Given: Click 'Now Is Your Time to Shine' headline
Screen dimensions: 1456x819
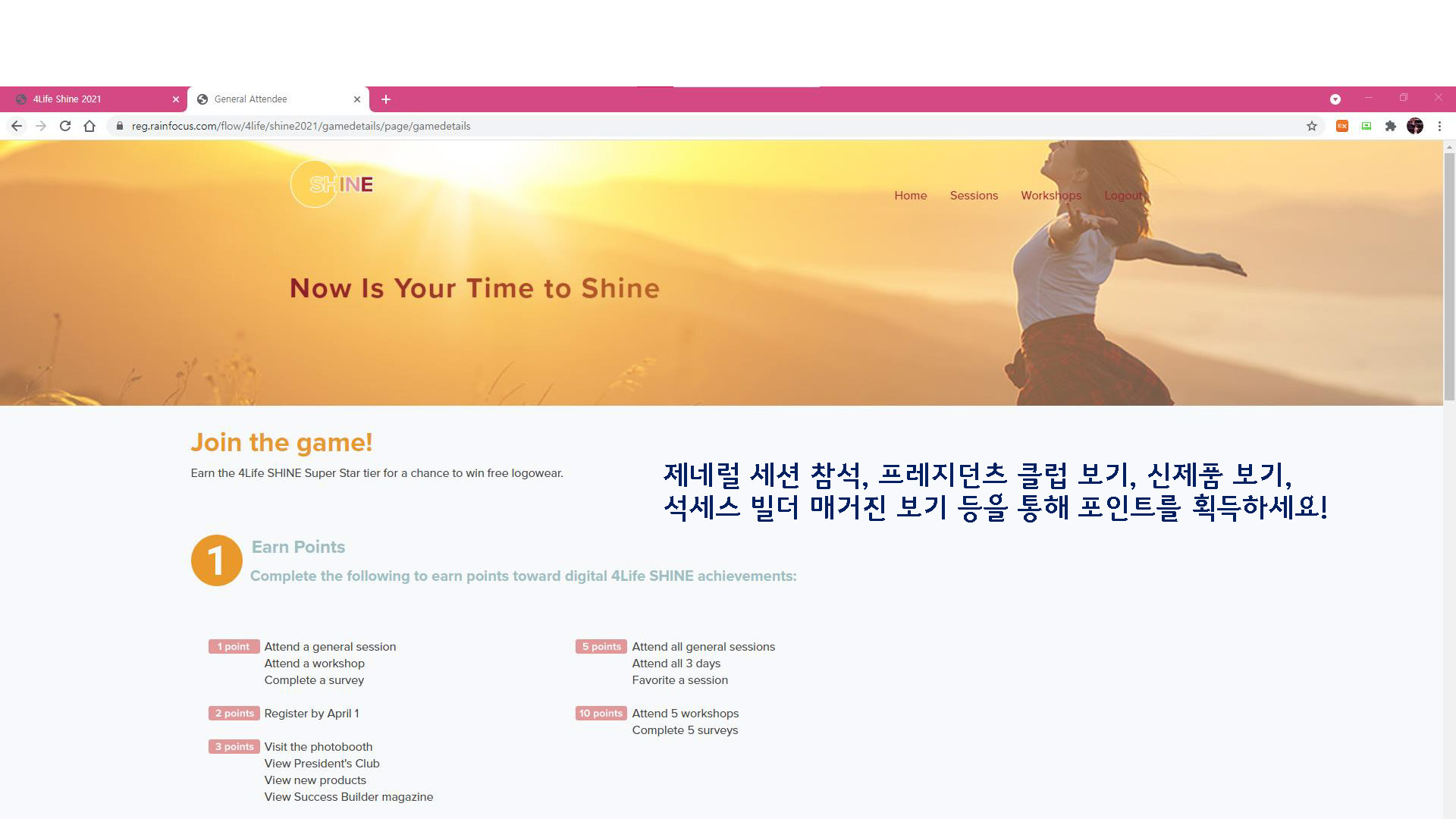Looking at the screenshot, I should 475,288.
